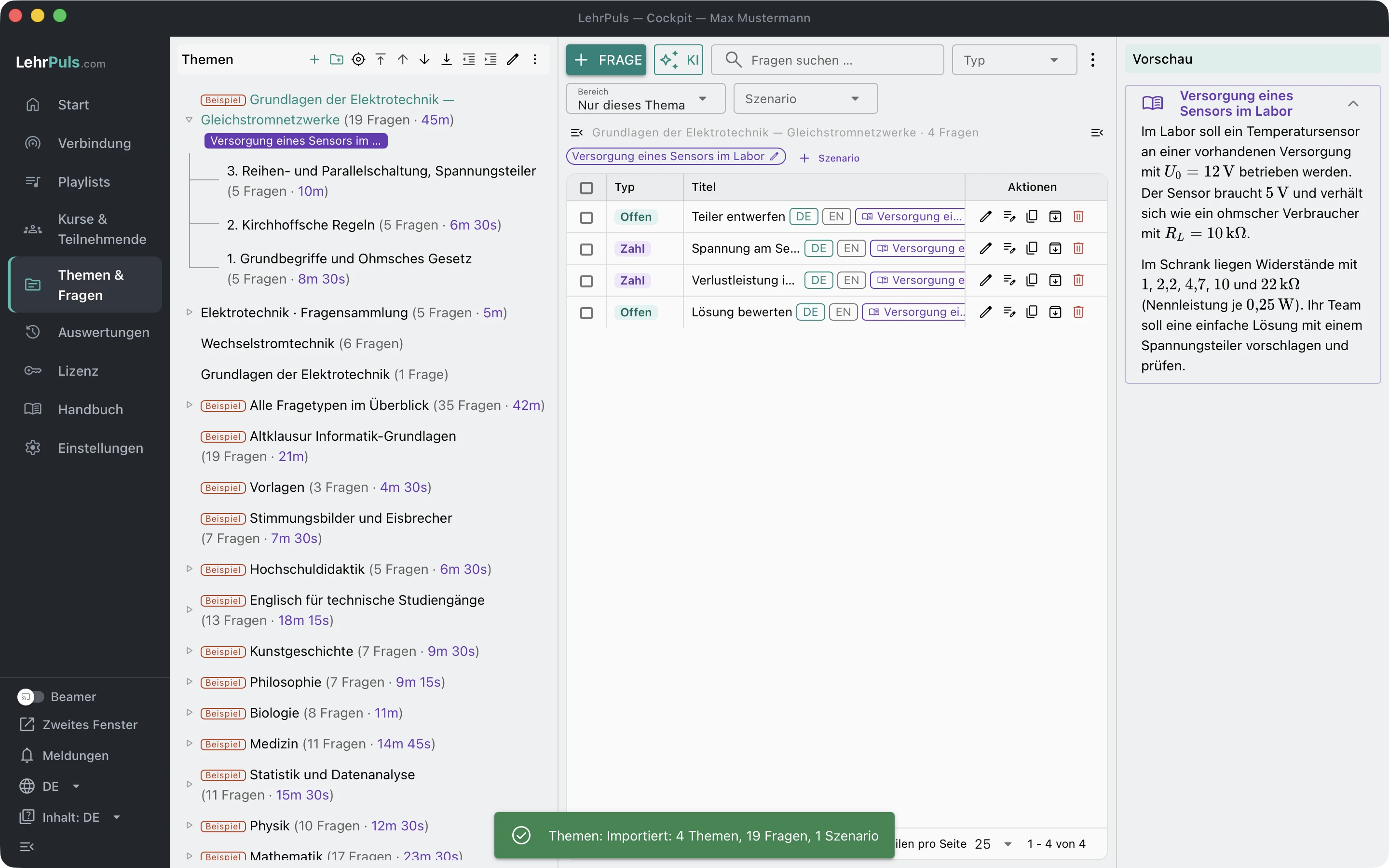The width and height of the screenshot is (1389, 868).
Task: Open the Typ filter dropdown
Action: (x=1014, y=60)
